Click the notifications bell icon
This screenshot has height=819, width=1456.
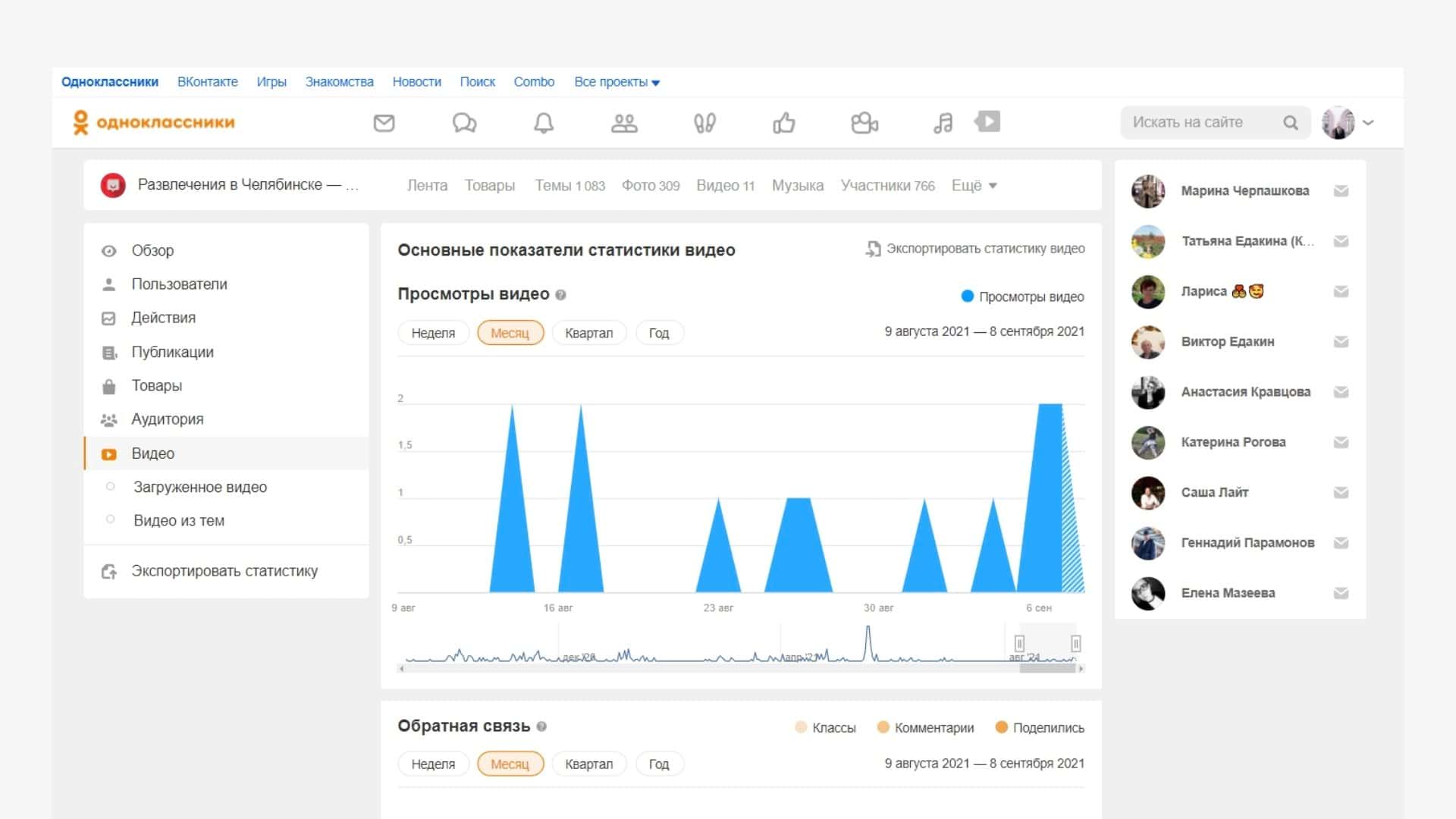pyautogui.click(x=544, y=123)
